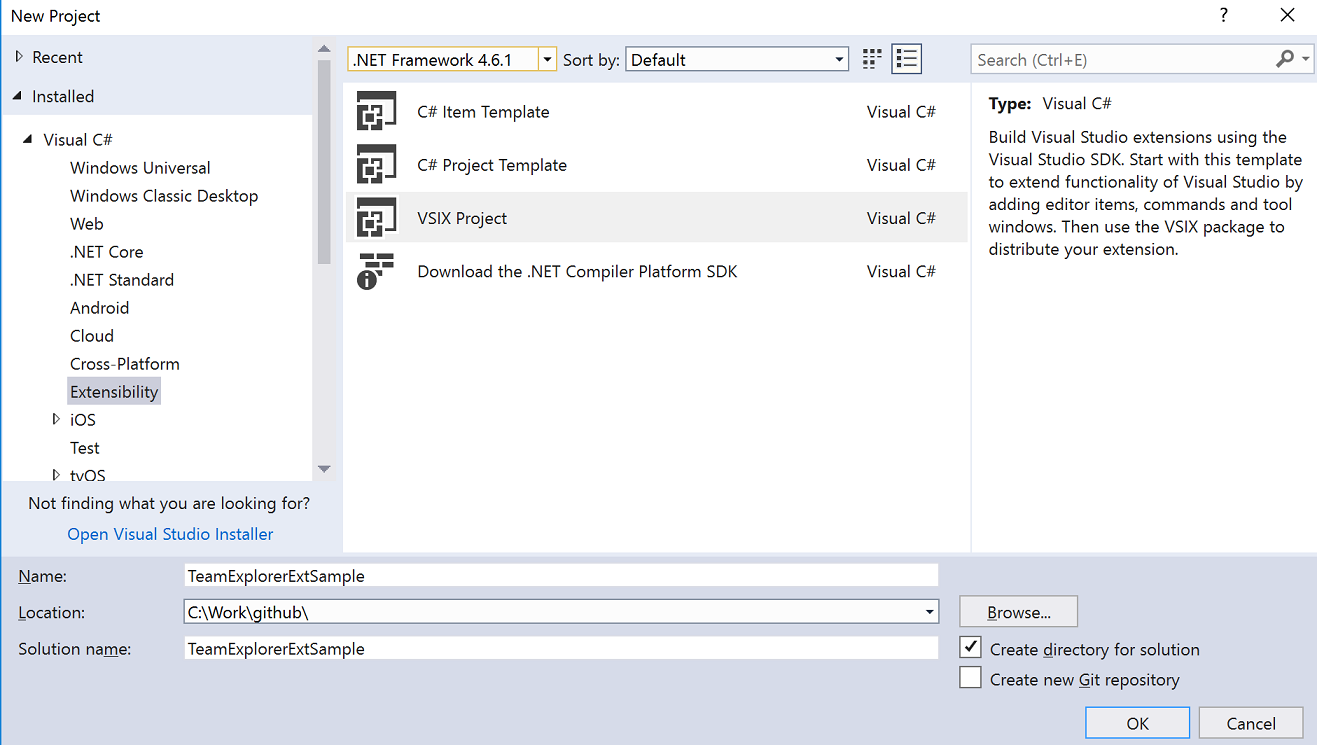
Task: Click the help question mark icon
Action: point(1223,15)
